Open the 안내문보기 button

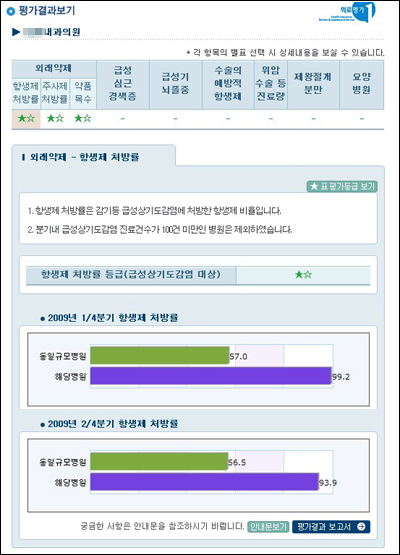click(268, 527)
